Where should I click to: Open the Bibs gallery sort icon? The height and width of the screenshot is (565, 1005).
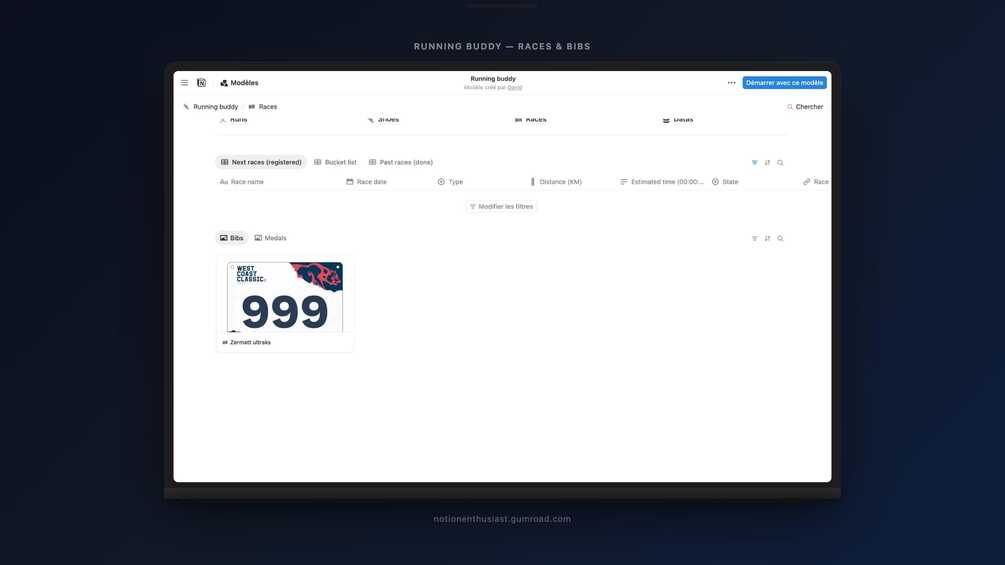(767, 238)
